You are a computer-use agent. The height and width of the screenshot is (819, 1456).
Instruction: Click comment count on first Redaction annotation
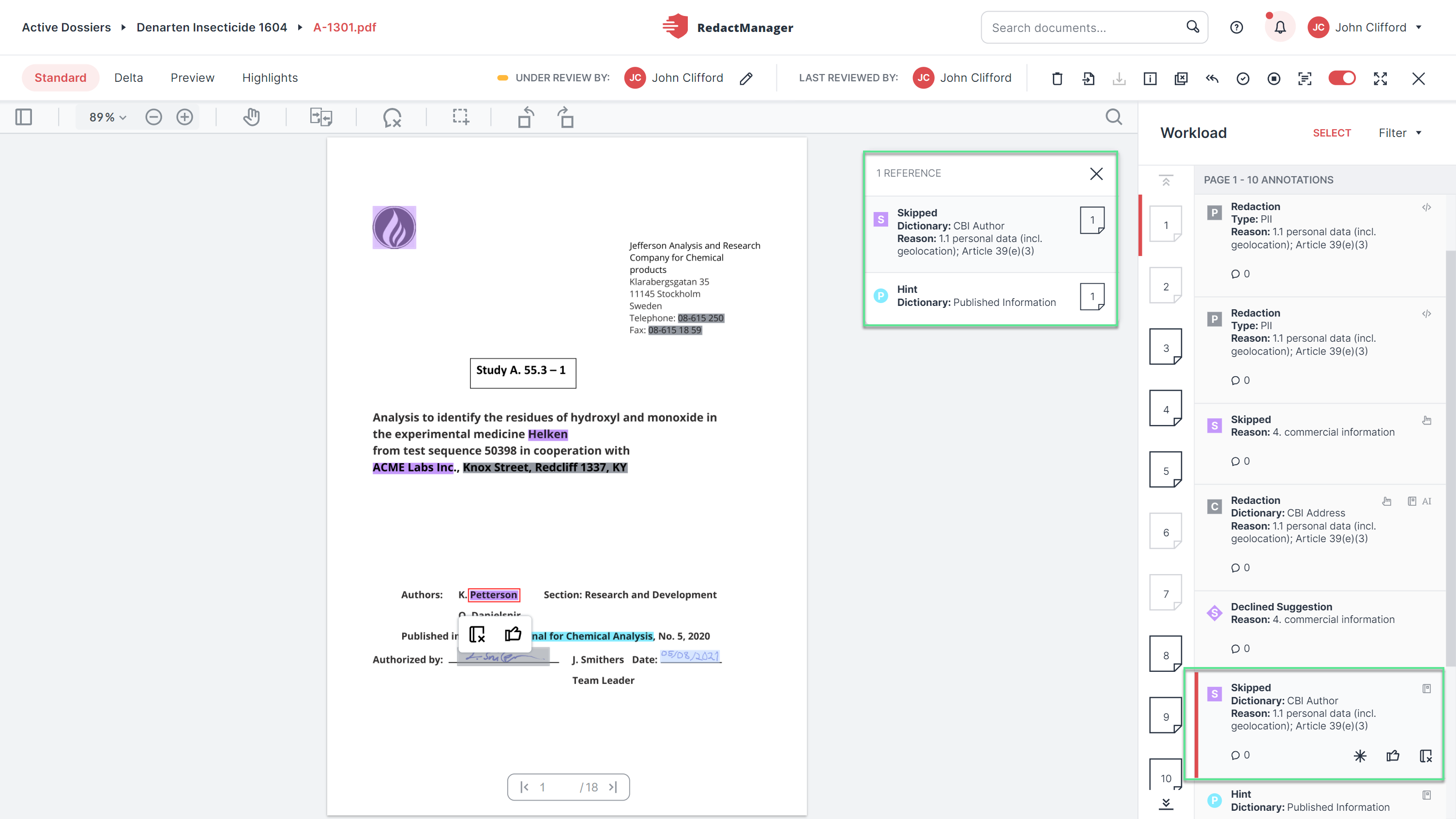1240,273
